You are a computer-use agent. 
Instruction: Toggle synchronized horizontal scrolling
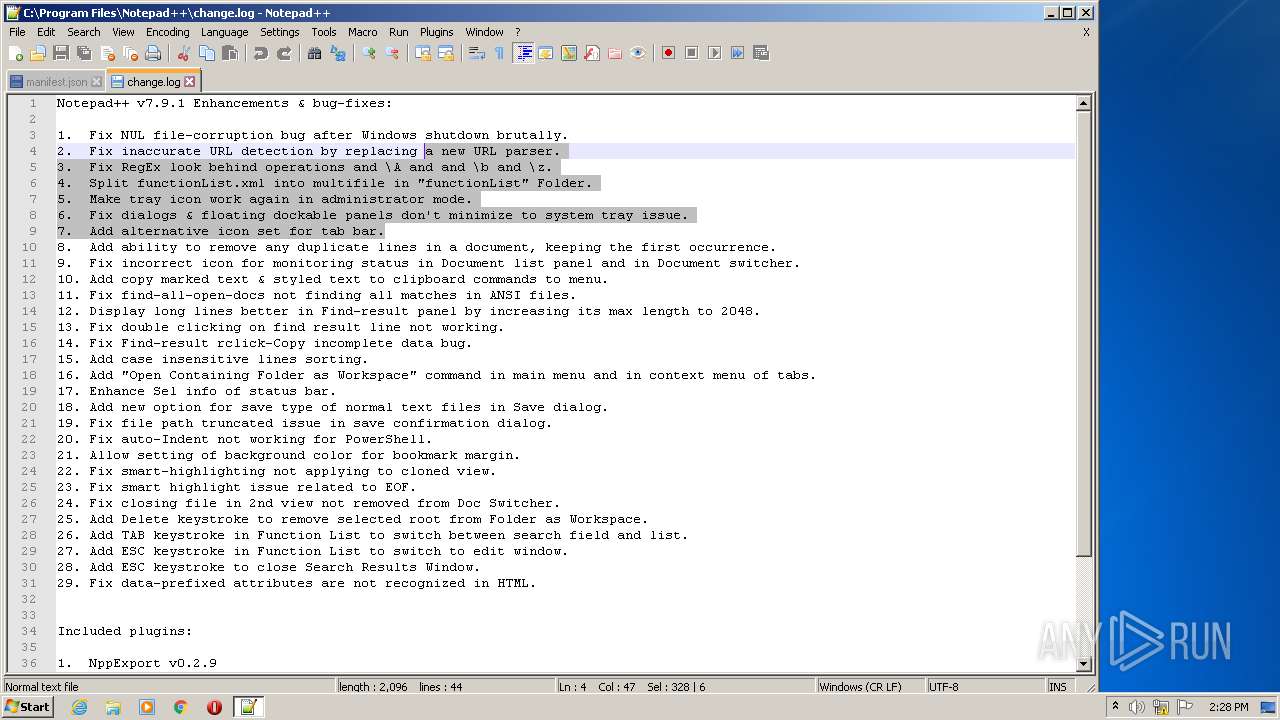(x=446, y=53)
